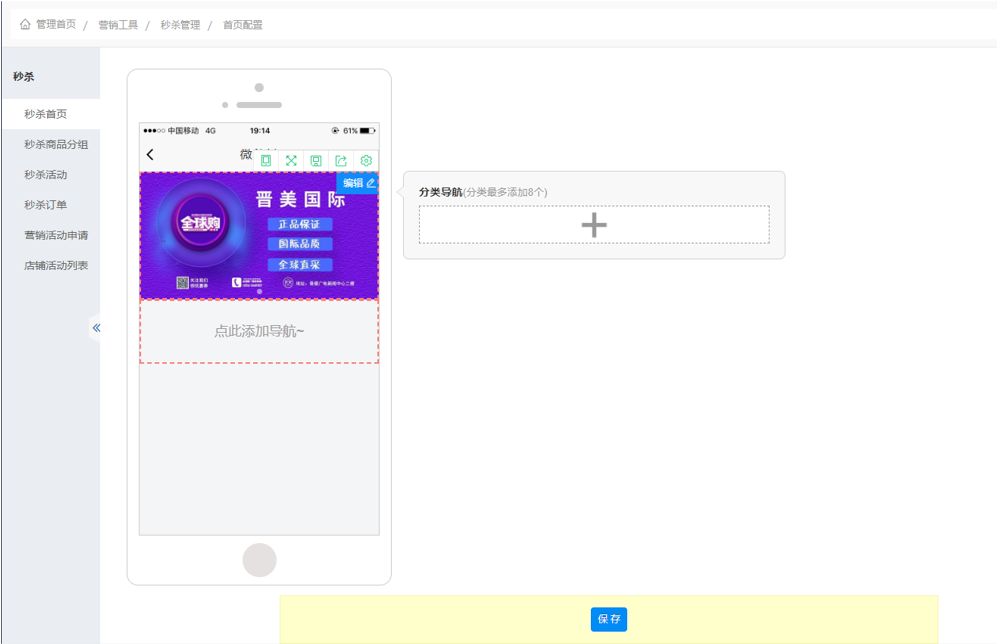997x644 pixels.
Task: Click the fullscreen expand arrows icon
Action: [291, 160]
